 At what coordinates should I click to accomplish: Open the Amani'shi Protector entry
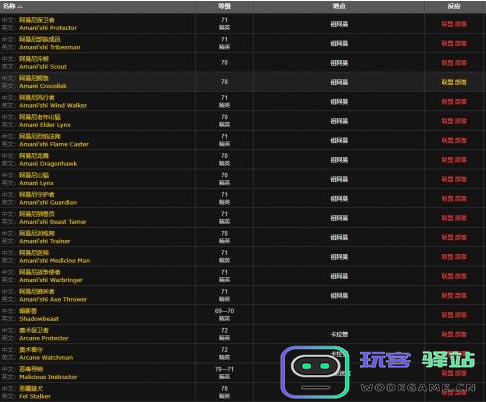48,28
